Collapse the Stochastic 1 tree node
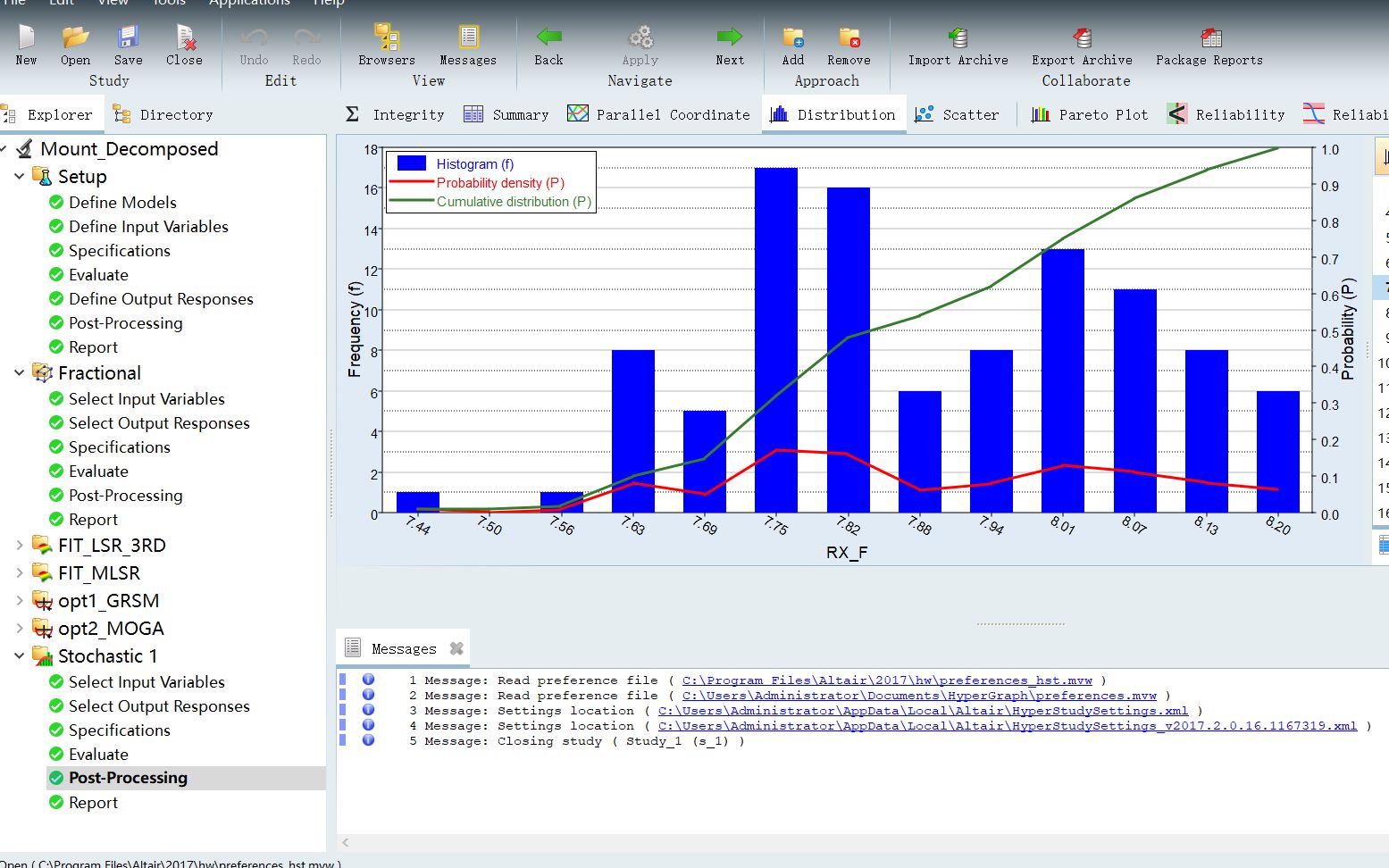This screenshot has width=1389, height=868. pos(19,655)
